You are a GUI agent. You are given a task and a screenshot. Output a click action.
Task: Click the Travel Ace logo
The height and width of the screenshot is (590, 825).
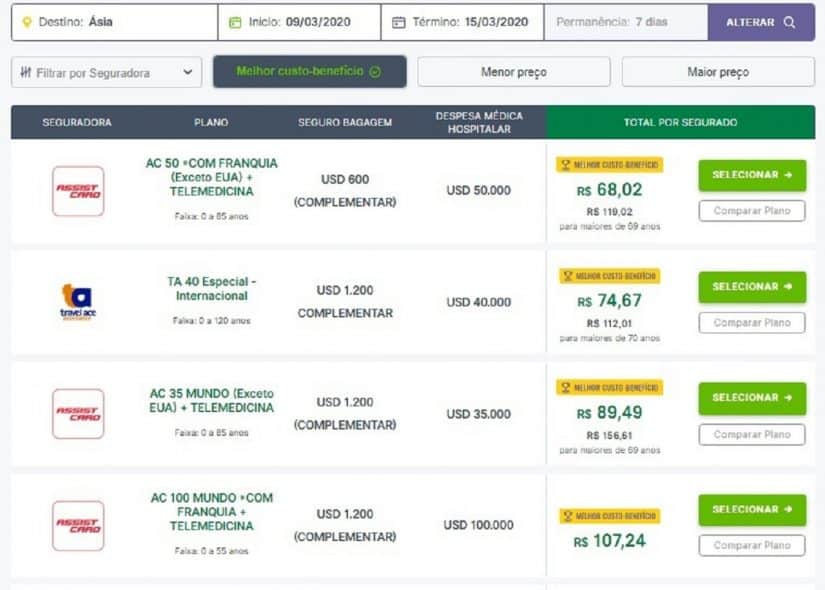[x=78, y=302]
